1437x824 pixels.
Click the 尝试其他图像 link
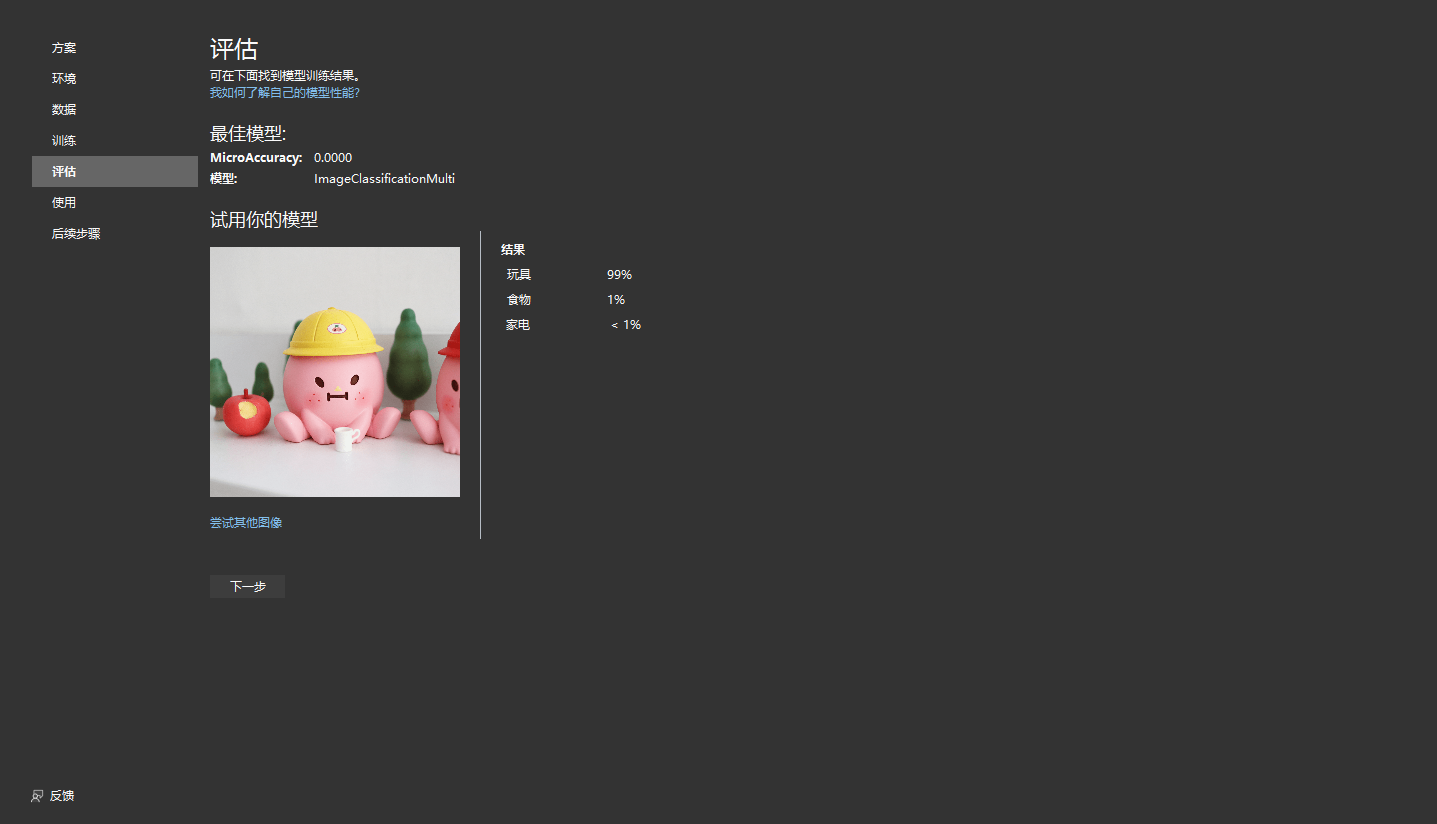click(x=246, y=523)
